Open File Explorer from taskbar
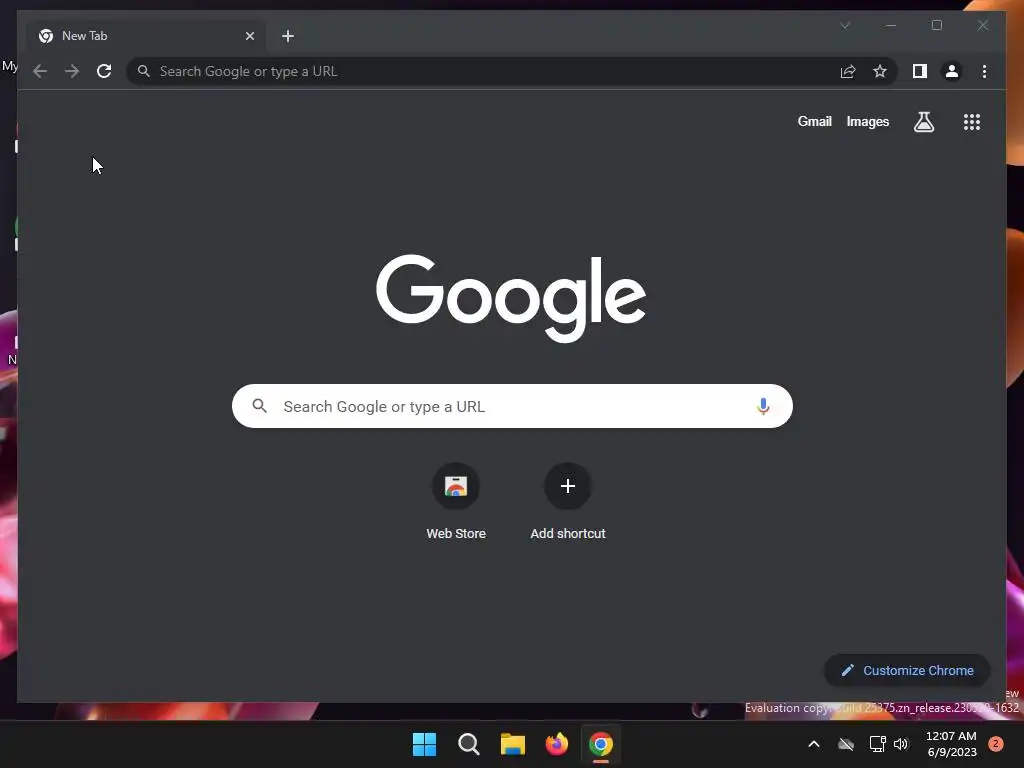Screen dimensions: 1024x768 513,744
